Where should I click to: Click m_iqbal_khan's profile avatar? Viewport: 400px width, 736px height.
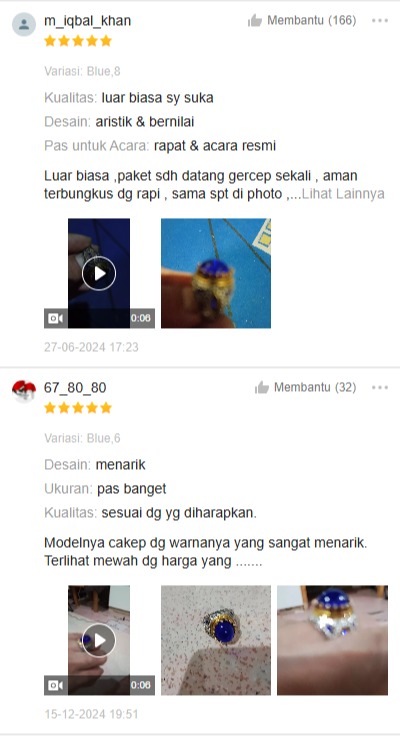[24, 24]
